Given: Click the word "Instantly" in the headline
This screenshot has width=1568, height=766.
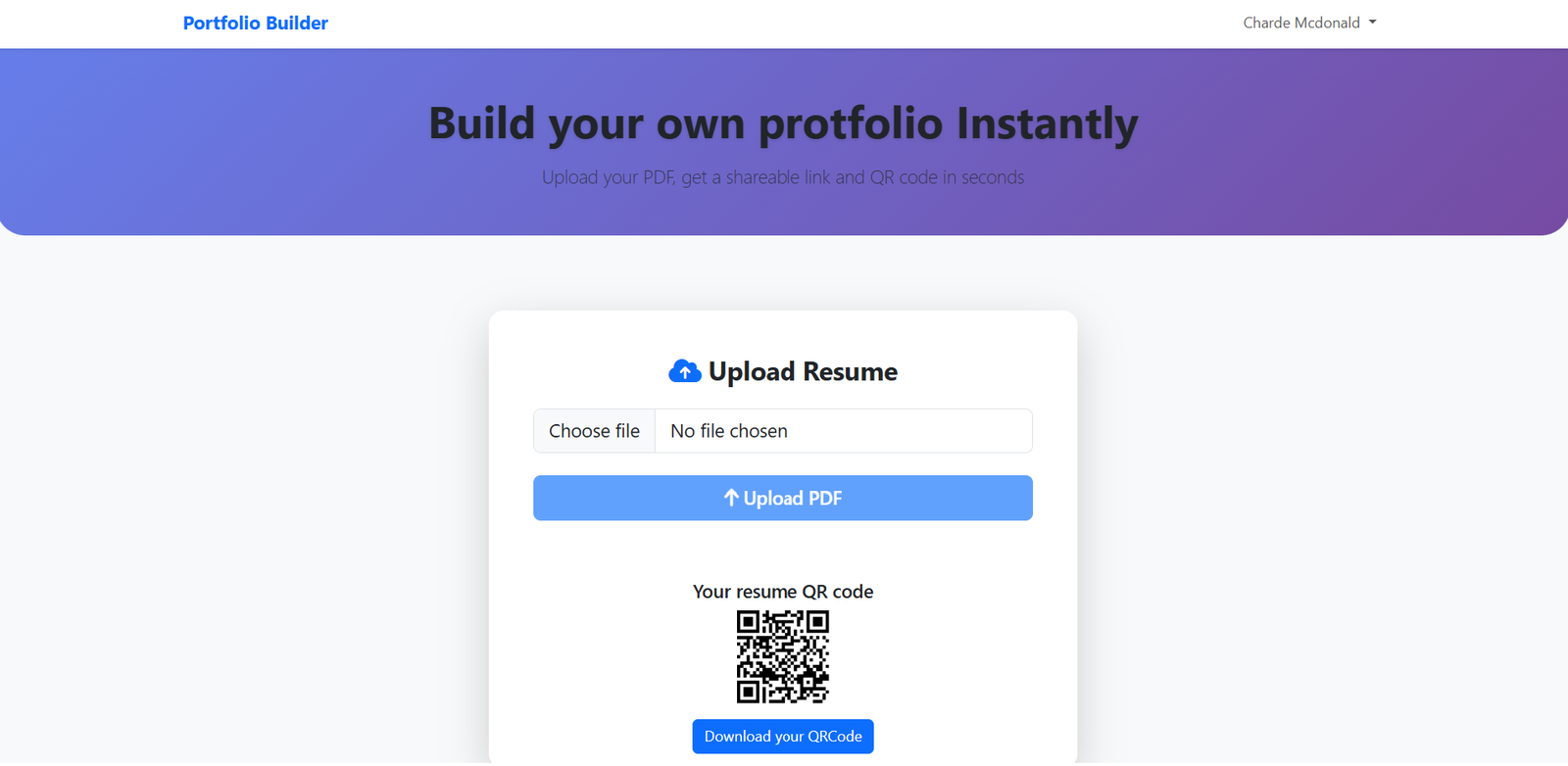Looking at the screenshot, I should pos(1047,124).
